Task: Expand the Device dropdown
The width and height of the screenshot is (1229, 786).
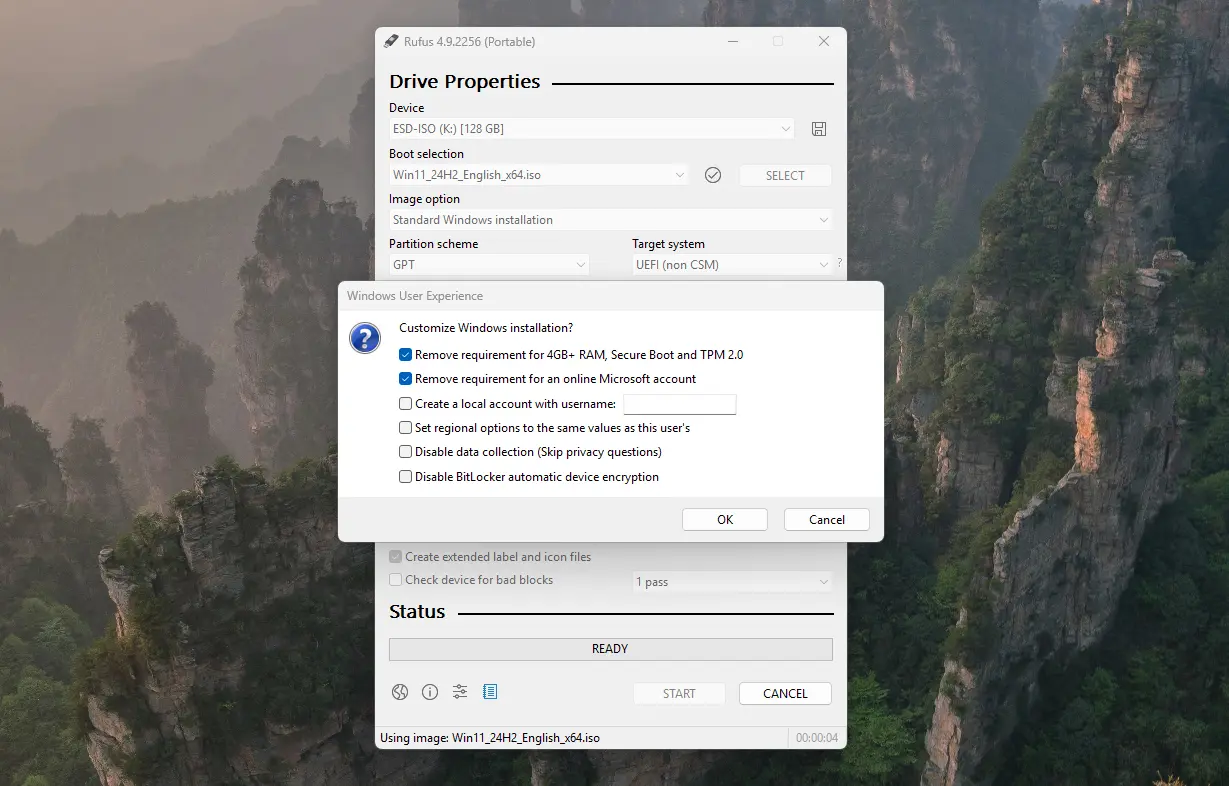Action: coord(591,129)
